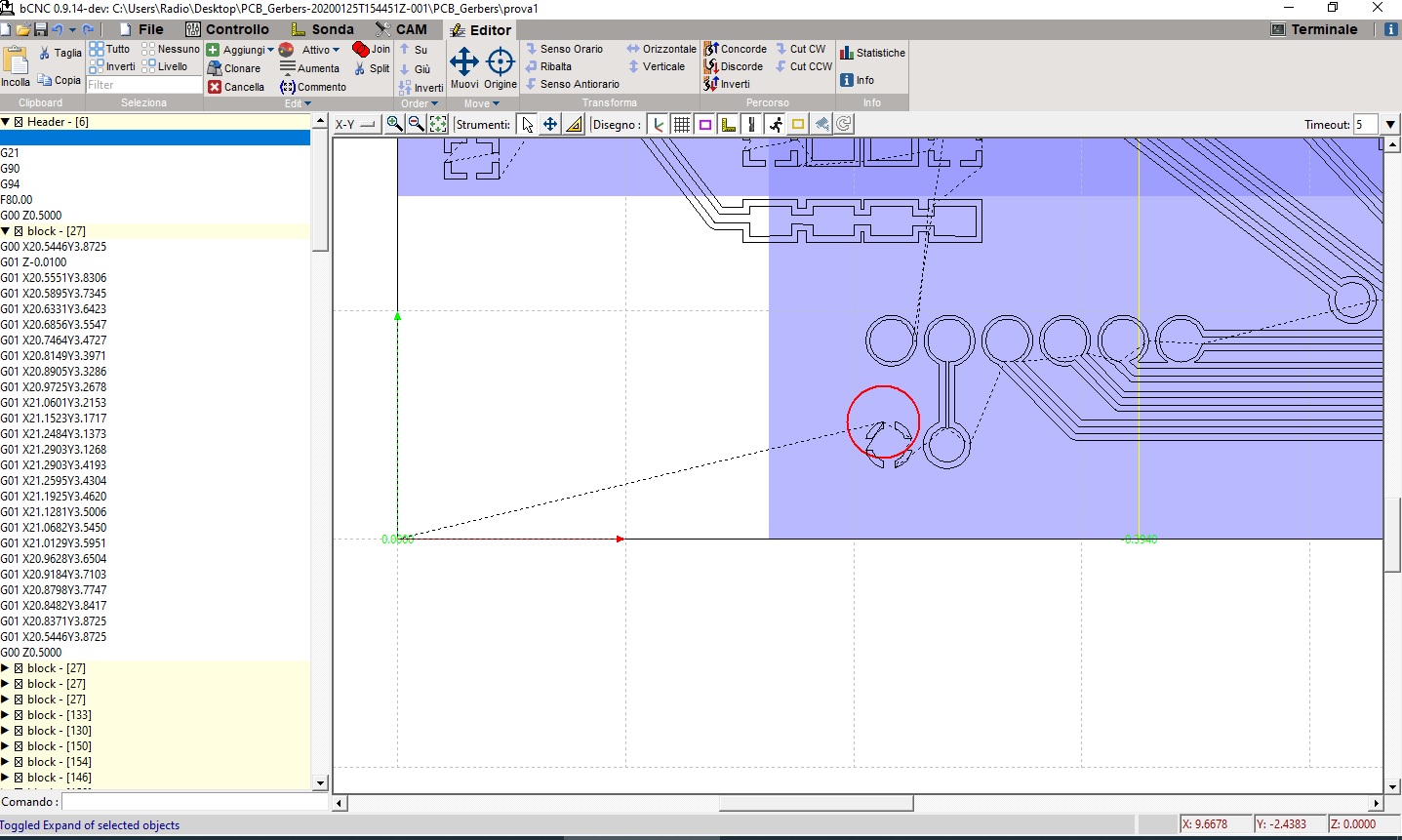
Task: Open the Statistiche panel
Action: tap(872, 52)
